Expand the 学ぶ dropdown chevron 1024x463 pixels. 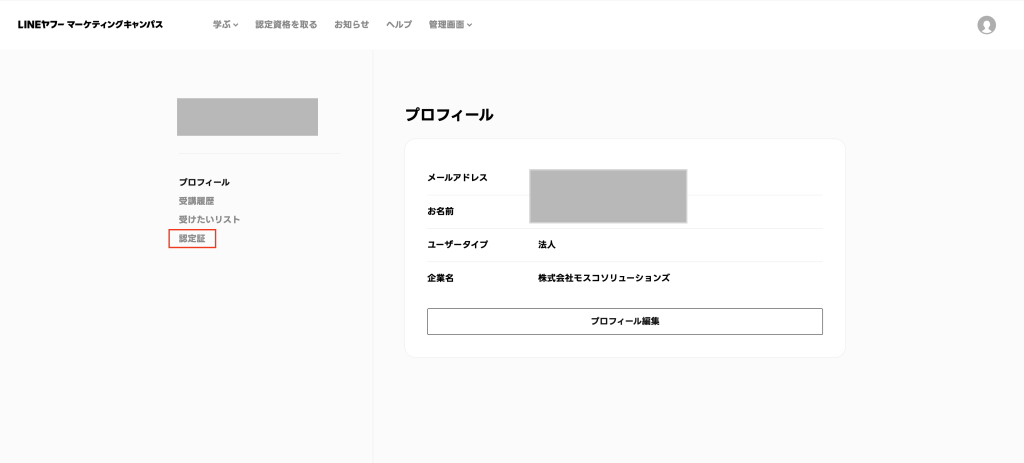(x=236, y=25)
